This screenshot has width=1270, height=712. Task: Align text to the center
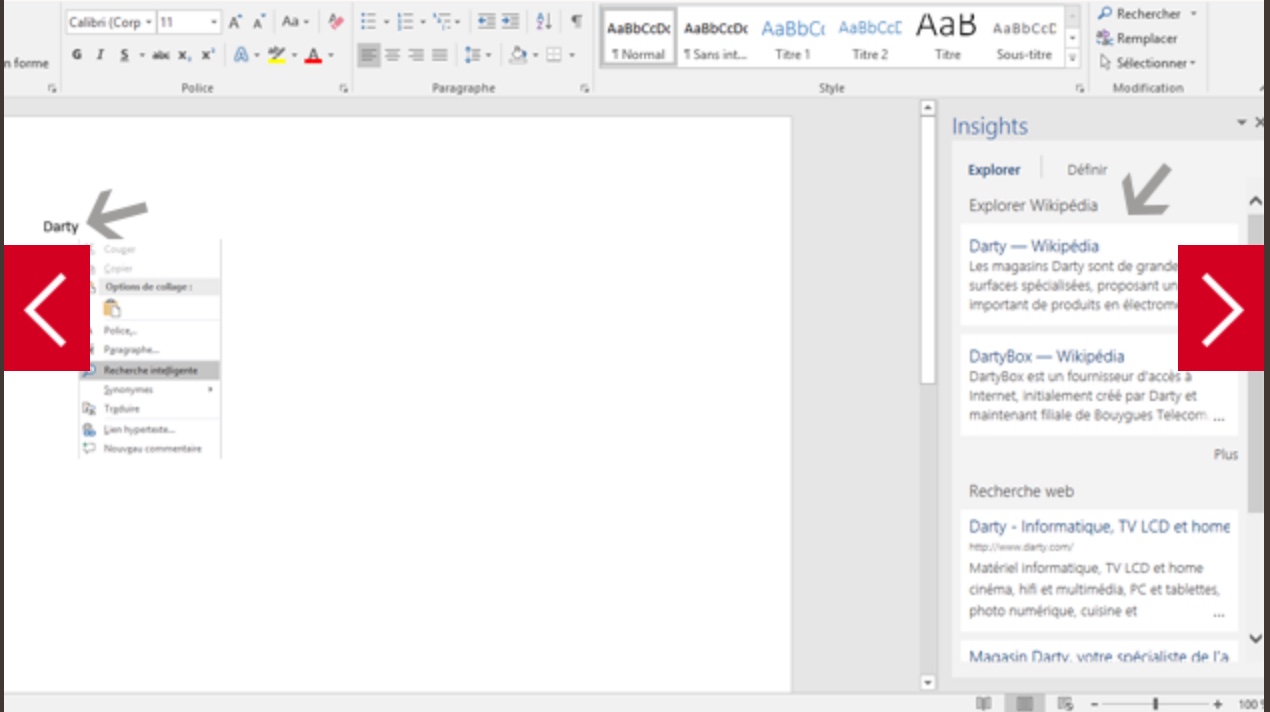click(393, 55)
